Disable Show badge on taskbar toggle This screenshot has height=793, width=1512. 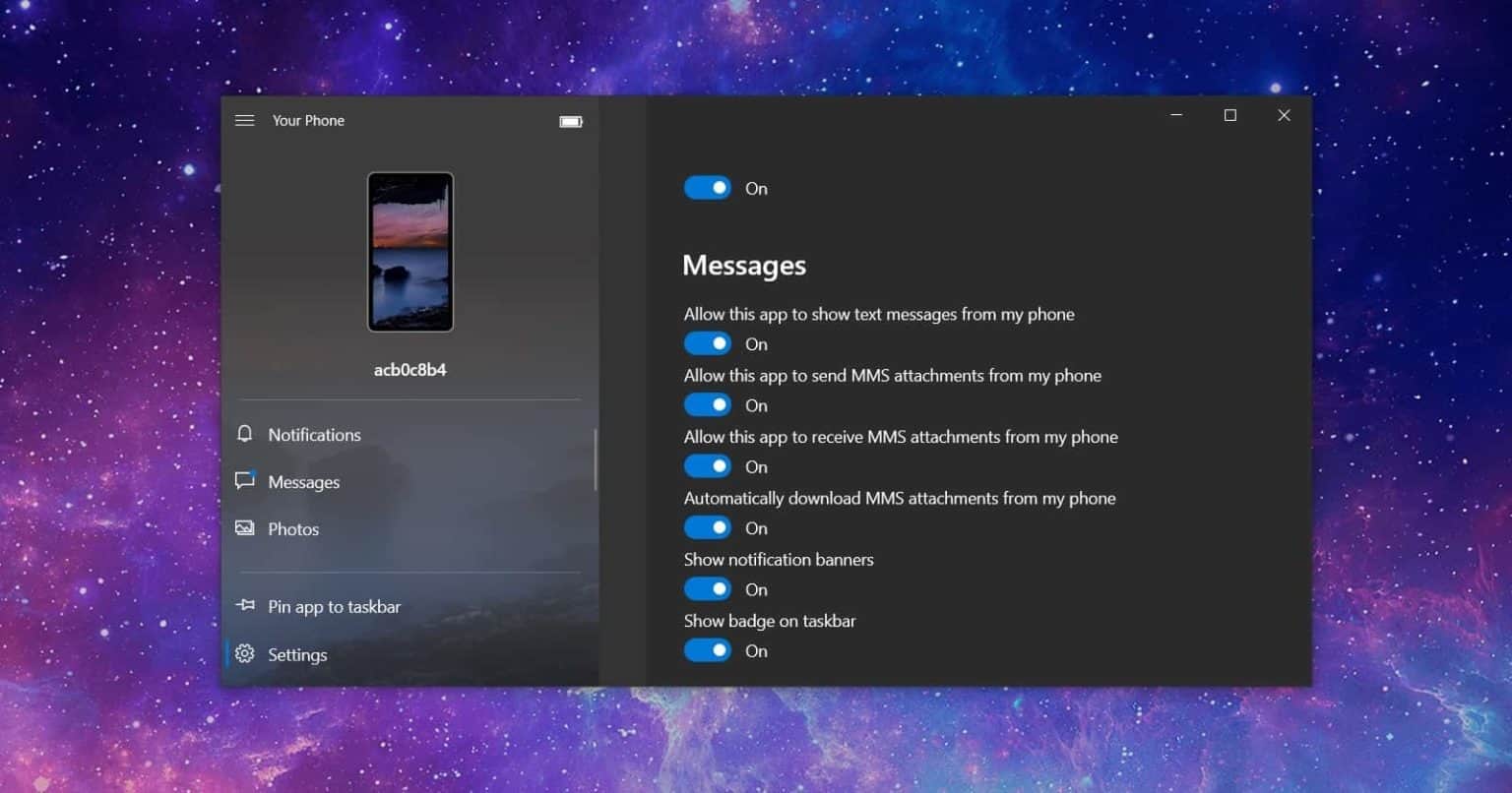tap(708, 650)
